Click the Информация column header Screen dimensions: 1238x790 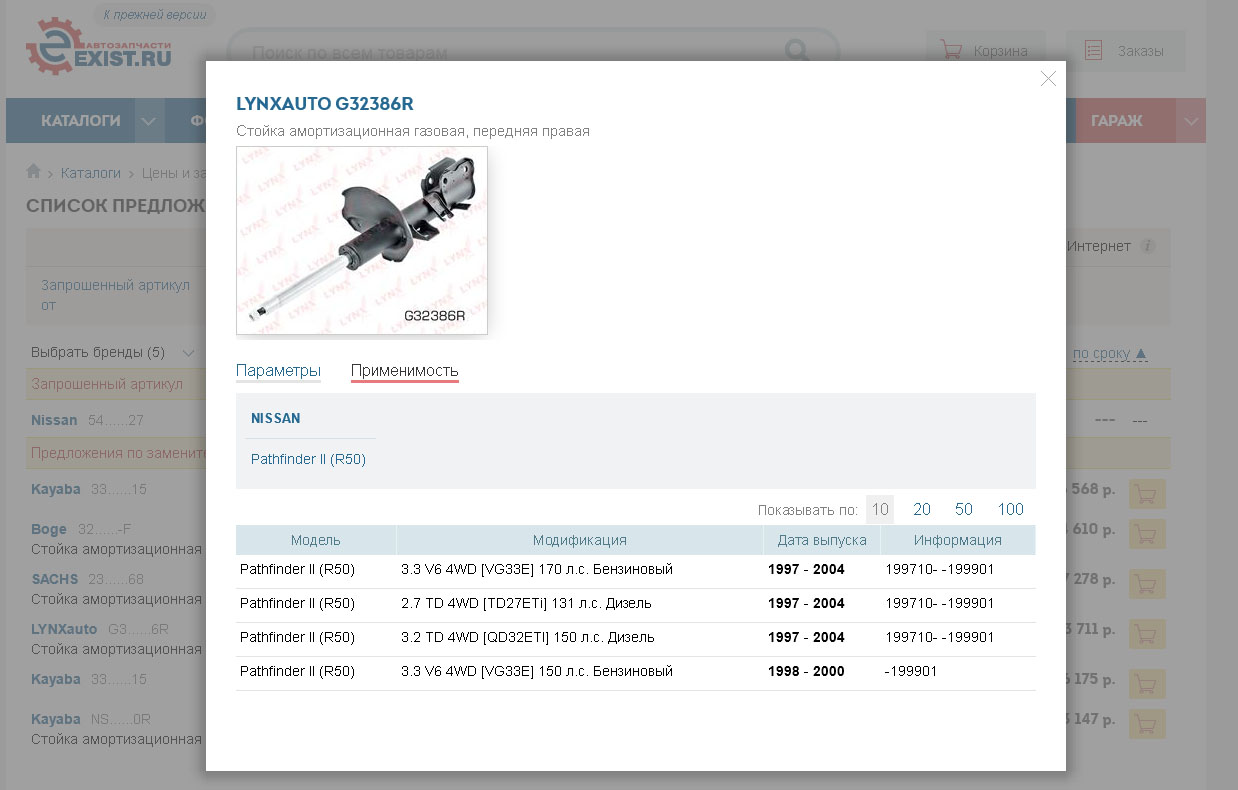(958, 540)
